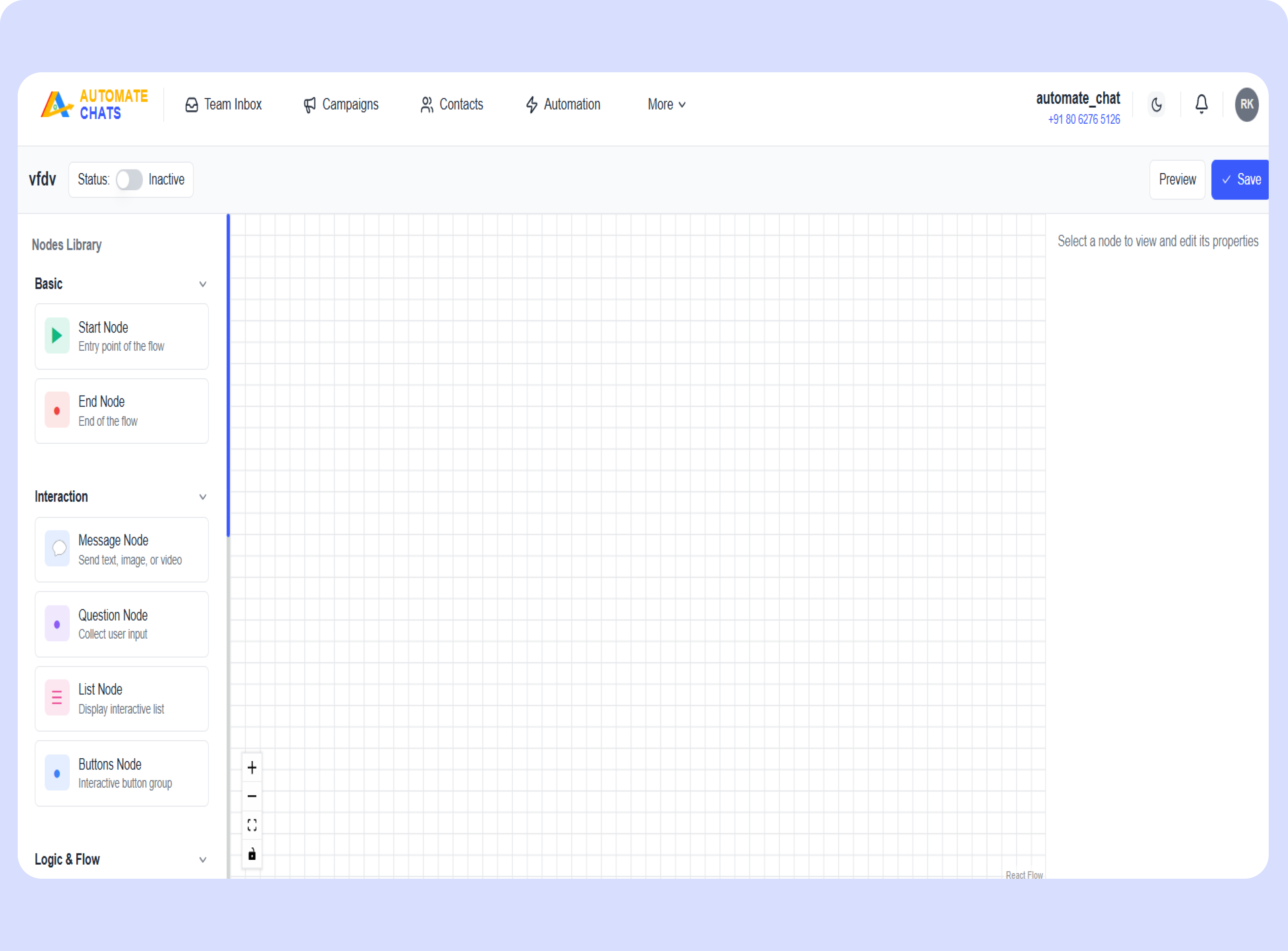Expand the Logic & Flow section
Screen dimensions: 1288x951
[202, 859]
